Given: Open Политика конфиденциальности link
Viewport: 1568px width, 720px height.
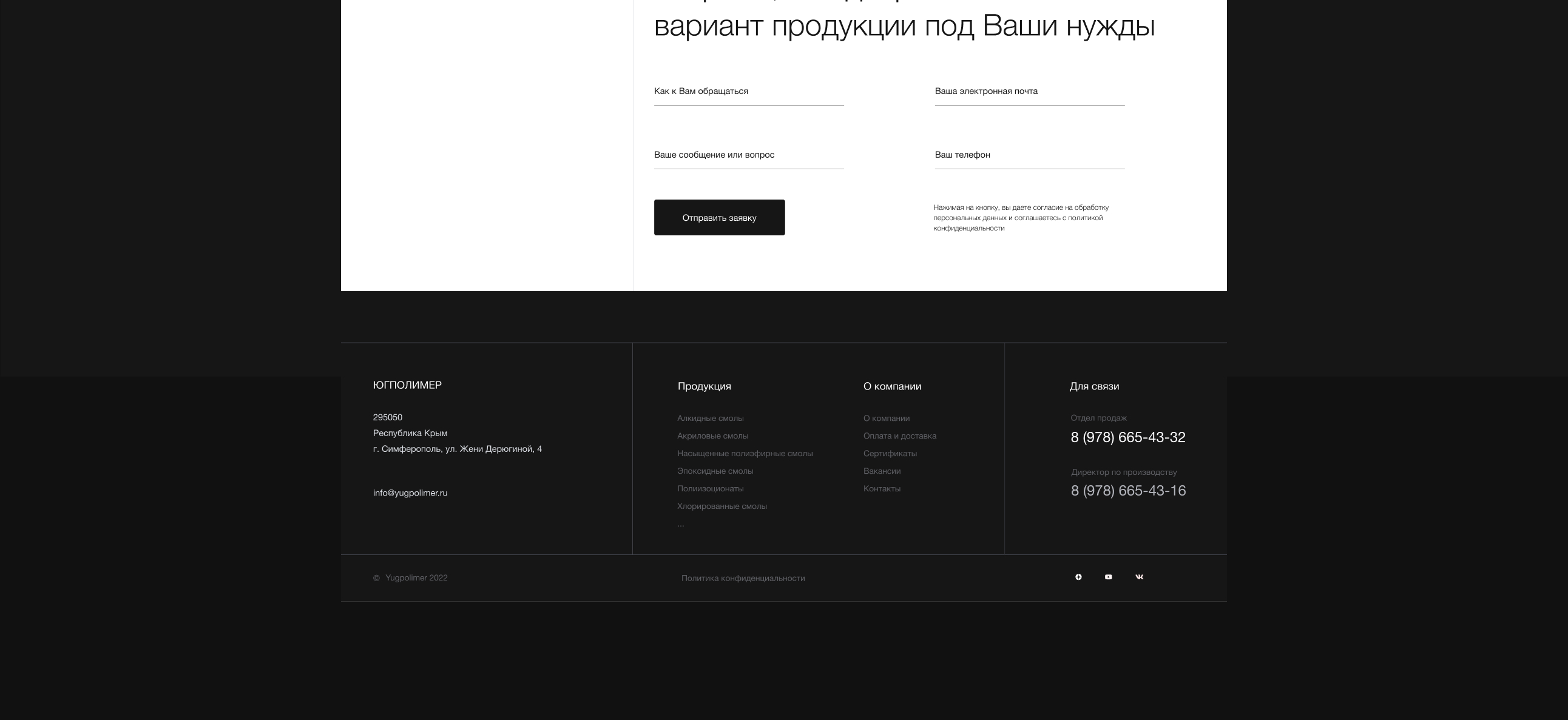Looking at the screenshot, I should (x=743, y=579).
